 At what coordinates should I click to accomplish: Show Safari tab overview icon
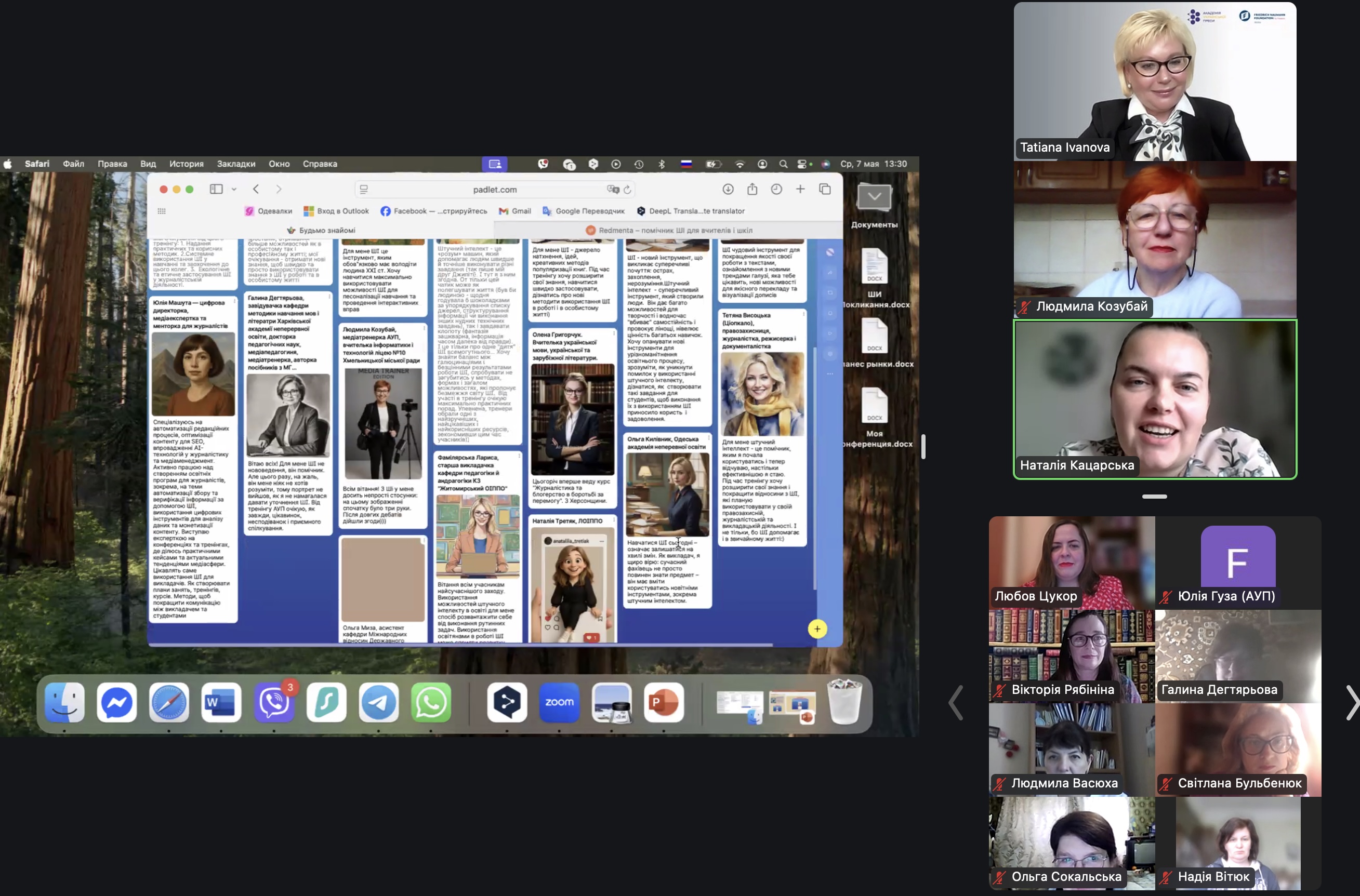[x=825, y=189]
